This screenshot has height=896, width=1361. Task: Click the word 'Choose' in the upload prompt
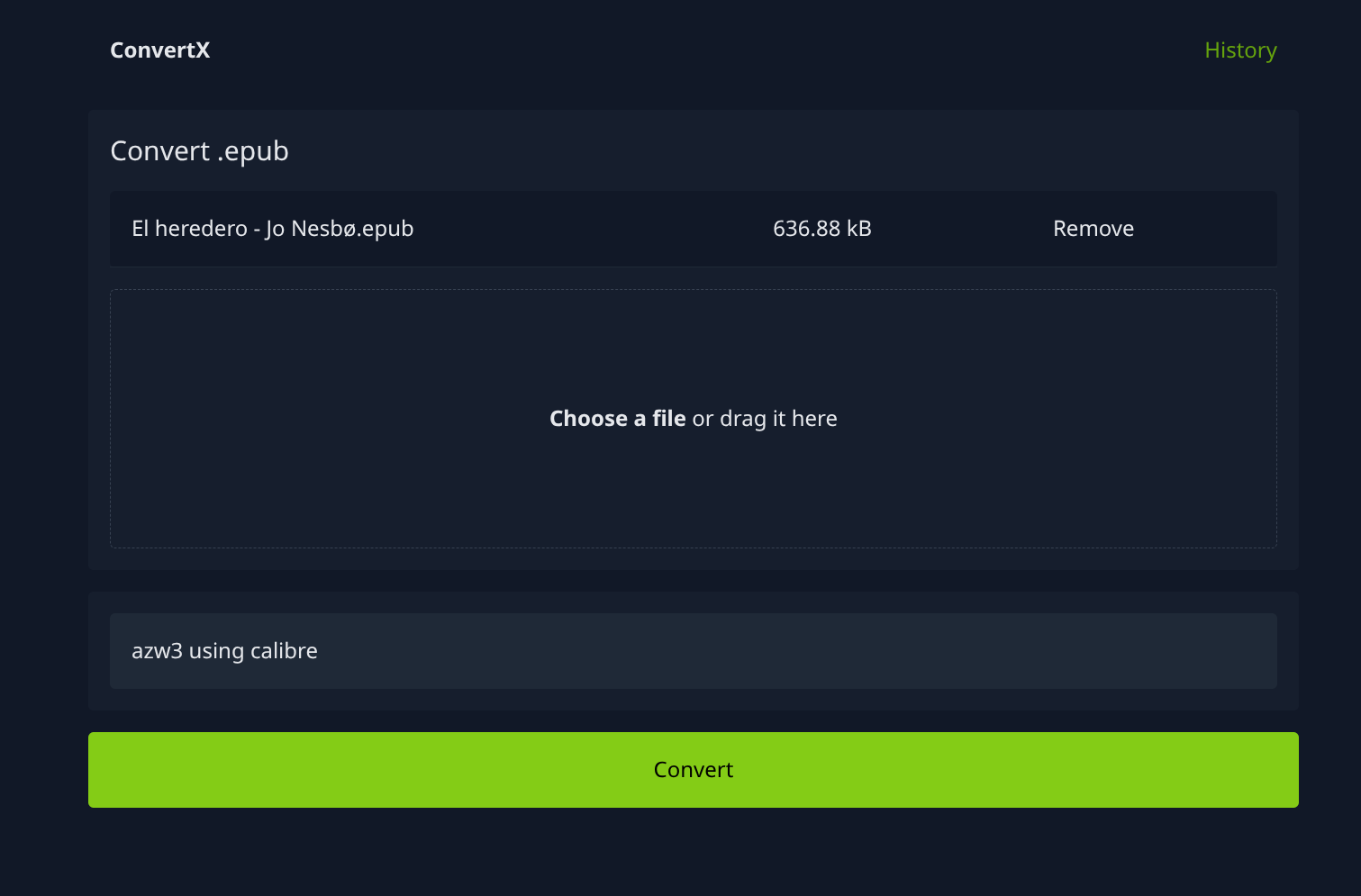[588, 419]
